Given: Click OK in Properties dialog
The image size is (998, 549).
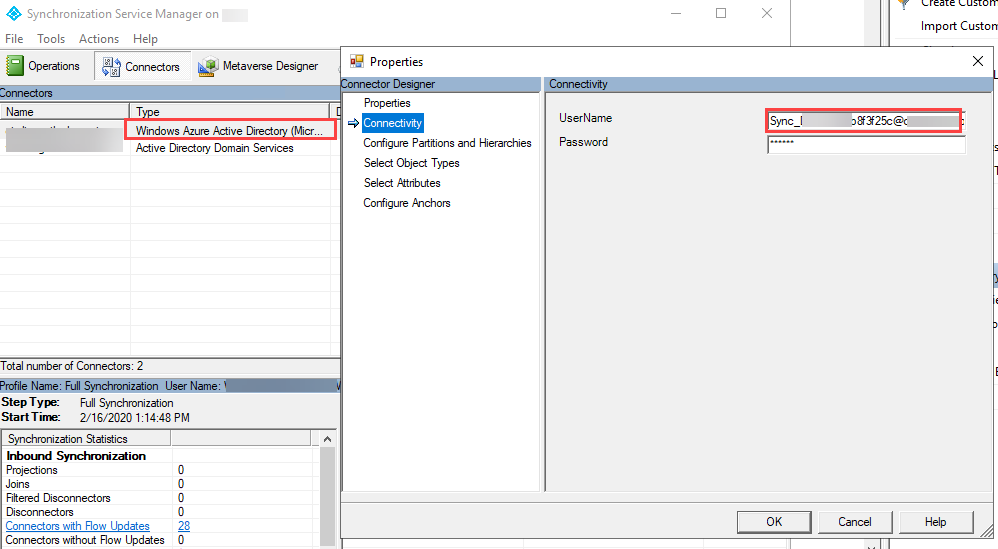Looking at the screenshot, I should tap(774, 522).
